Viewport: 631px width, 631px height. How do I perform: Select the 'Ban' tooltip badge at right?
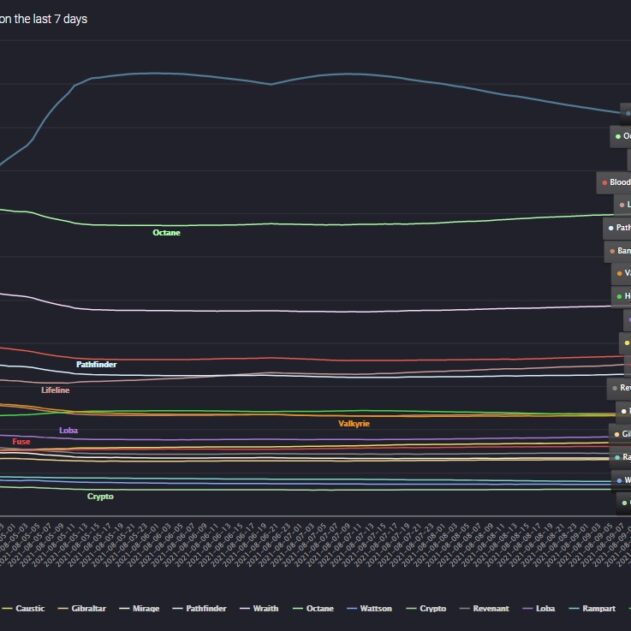pos(617,251)
